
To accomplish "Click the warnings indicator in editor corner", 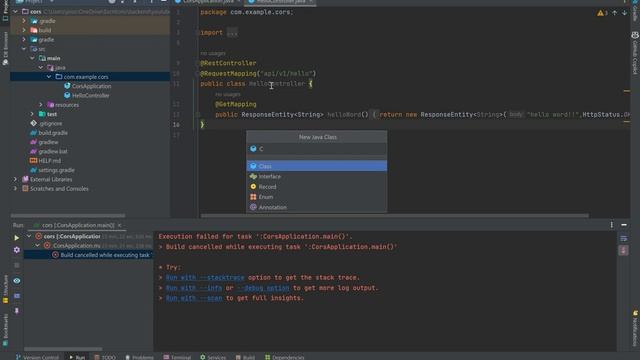I will pos(602,13).
